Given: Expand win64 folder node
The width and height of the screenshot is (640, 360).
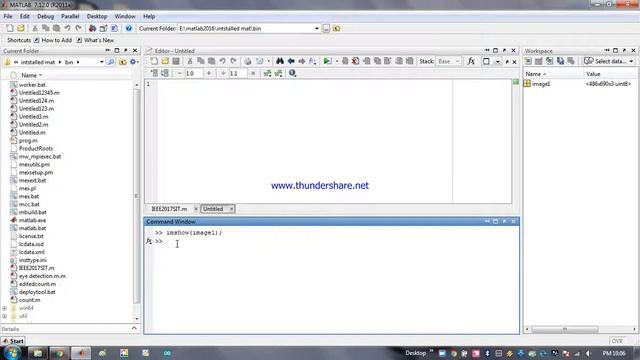Looking at the screenshot, I should [x=4, y=308].
